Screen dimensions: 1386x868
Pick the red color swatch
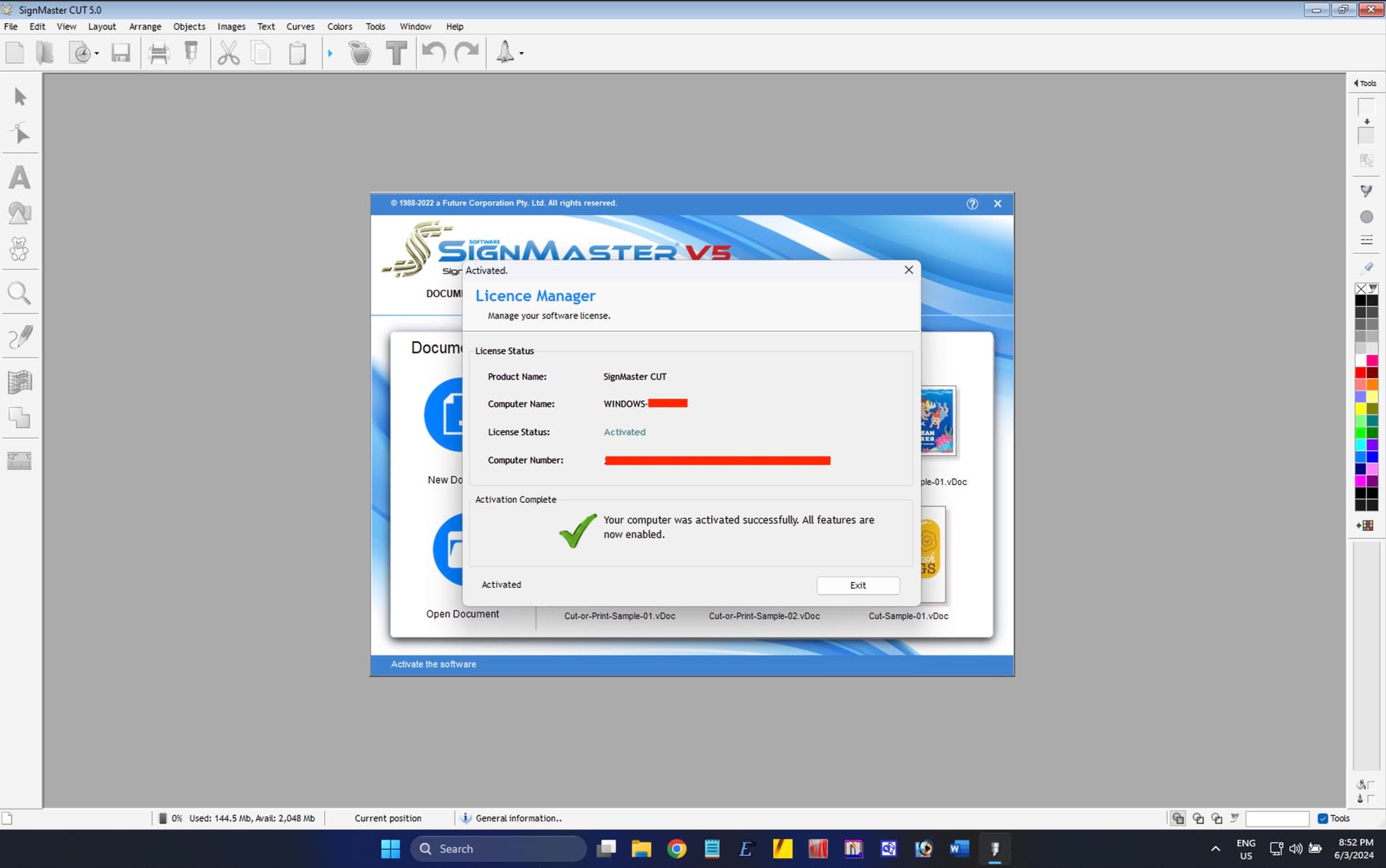(1360, 372)
